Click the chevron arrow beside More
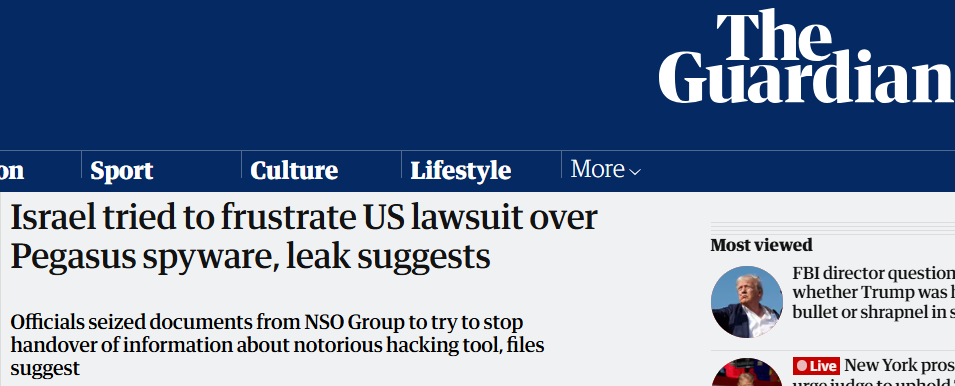This screenshot has height=386, width=955. click(x=635, y=172)
